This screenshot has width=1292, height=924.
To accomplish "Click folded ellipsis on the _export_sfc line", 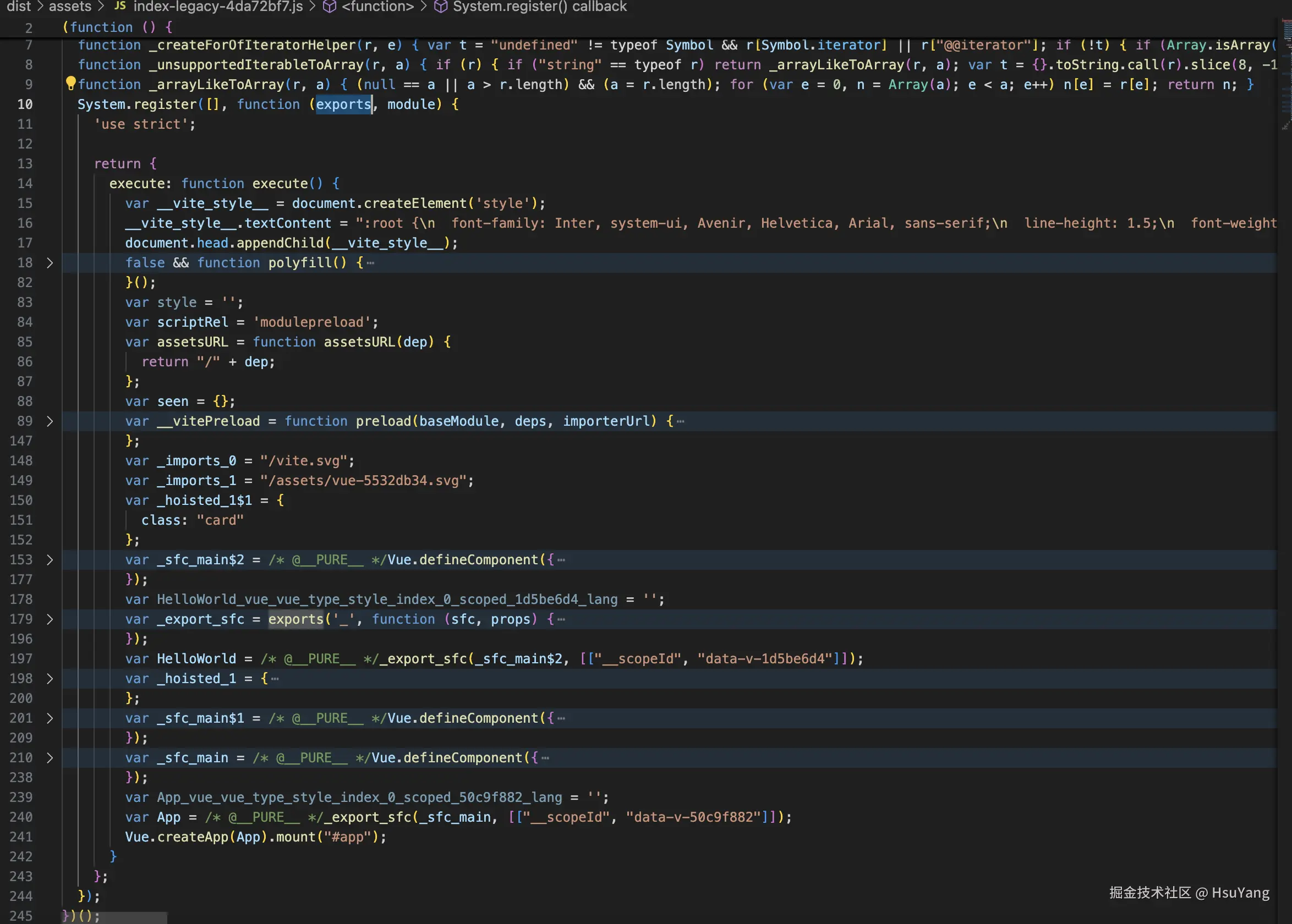I will [x=561, y=620].
